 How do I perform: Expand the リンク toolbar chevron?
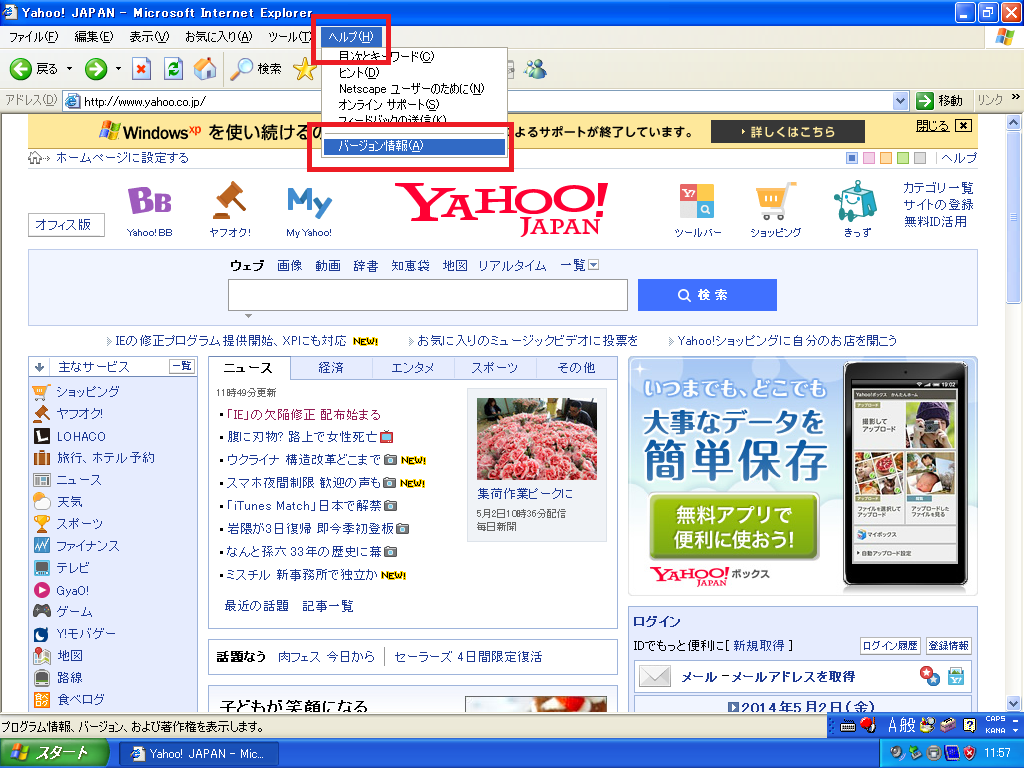1016,97
